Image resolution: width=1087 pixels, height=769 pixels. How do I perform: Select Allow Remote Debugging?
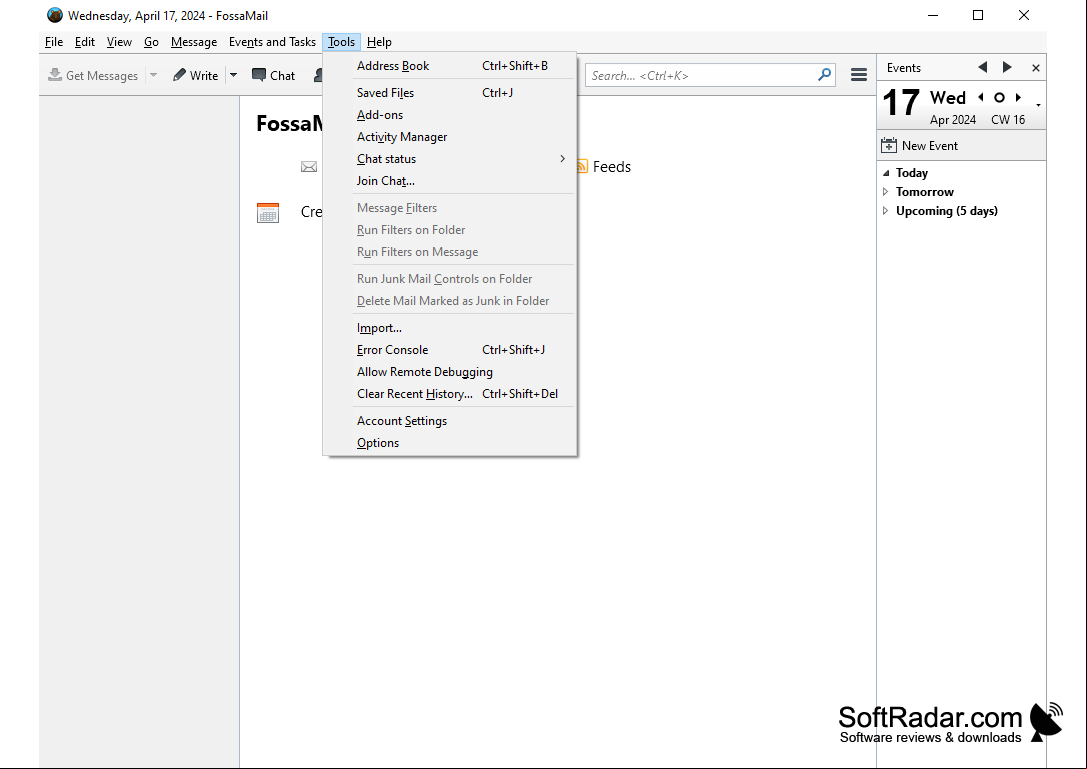coord(450,372)
